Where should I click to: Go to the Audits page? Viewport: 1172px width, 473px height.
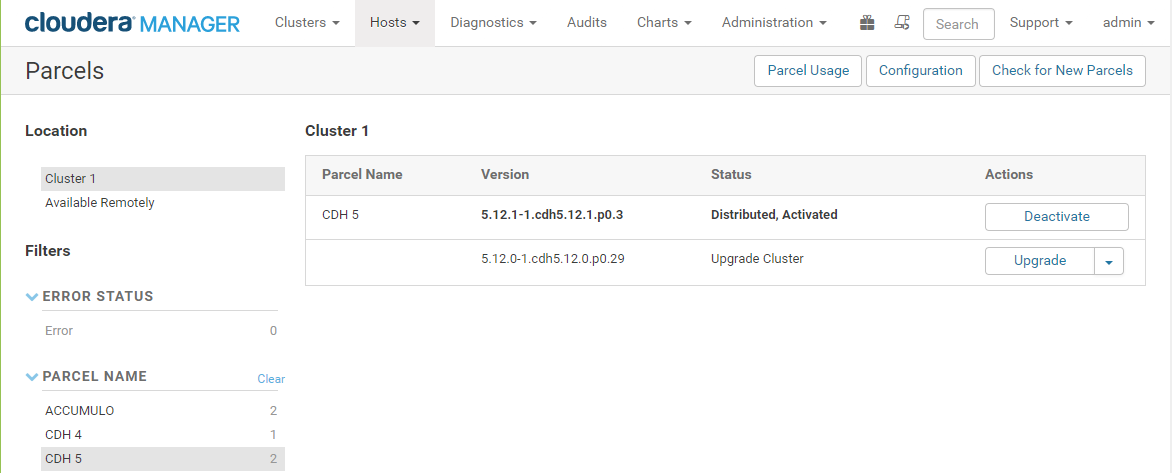pos(587,23)
